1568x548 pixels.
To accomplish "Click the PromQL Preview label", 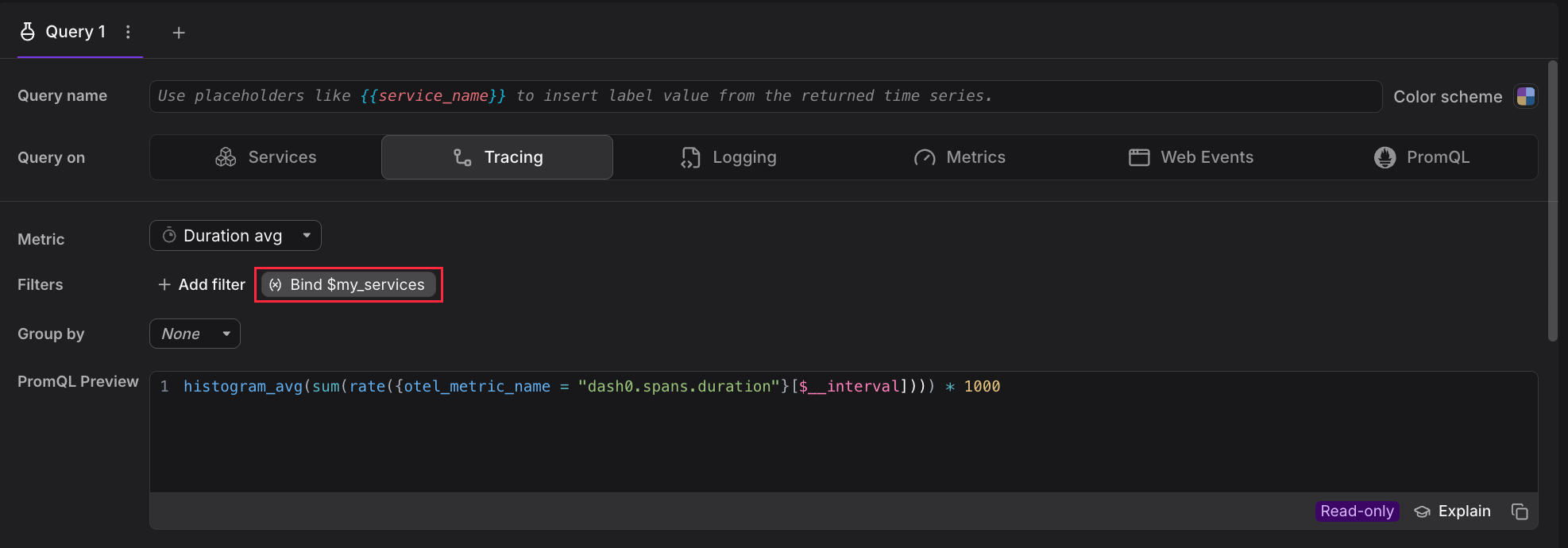I will point(78,381).
